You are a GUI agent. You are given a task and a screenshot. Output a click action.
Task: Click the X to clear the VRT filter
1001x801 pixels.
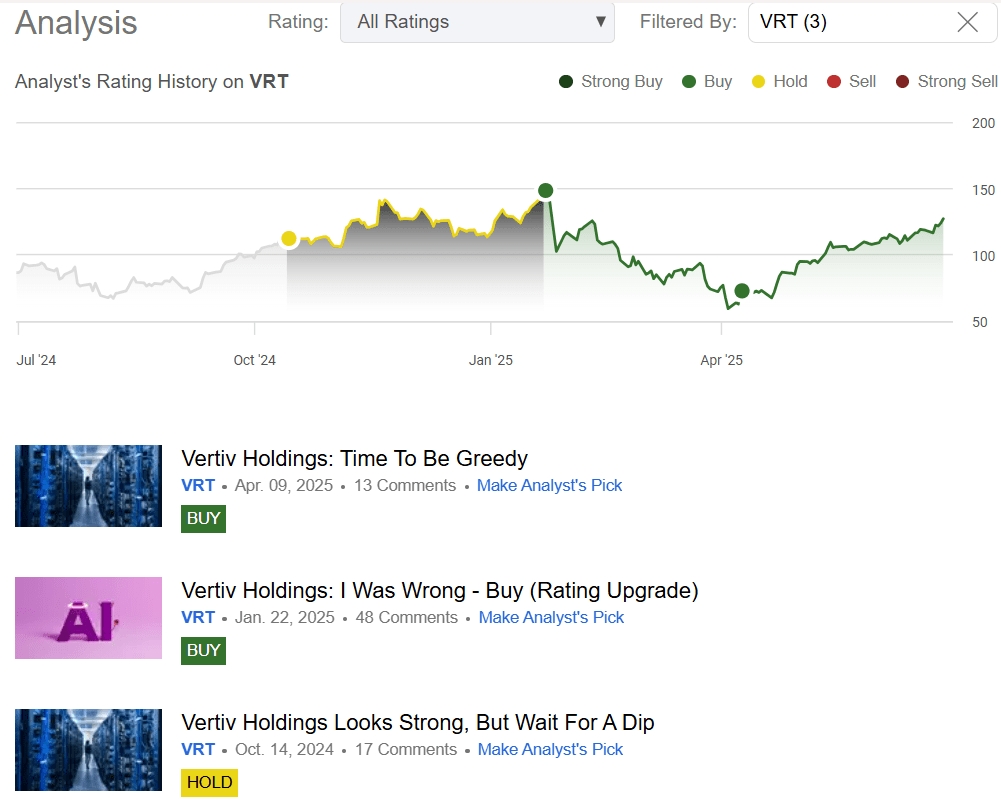click(966, 22)
